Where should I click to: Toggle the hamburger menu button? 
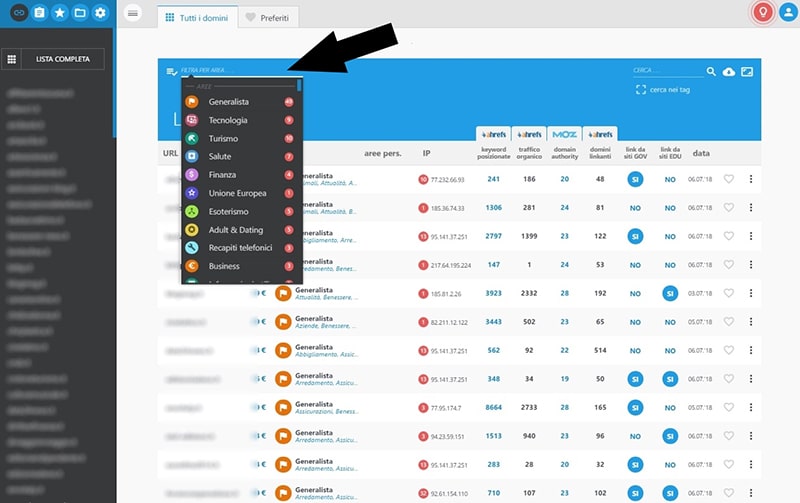[134, 13]
